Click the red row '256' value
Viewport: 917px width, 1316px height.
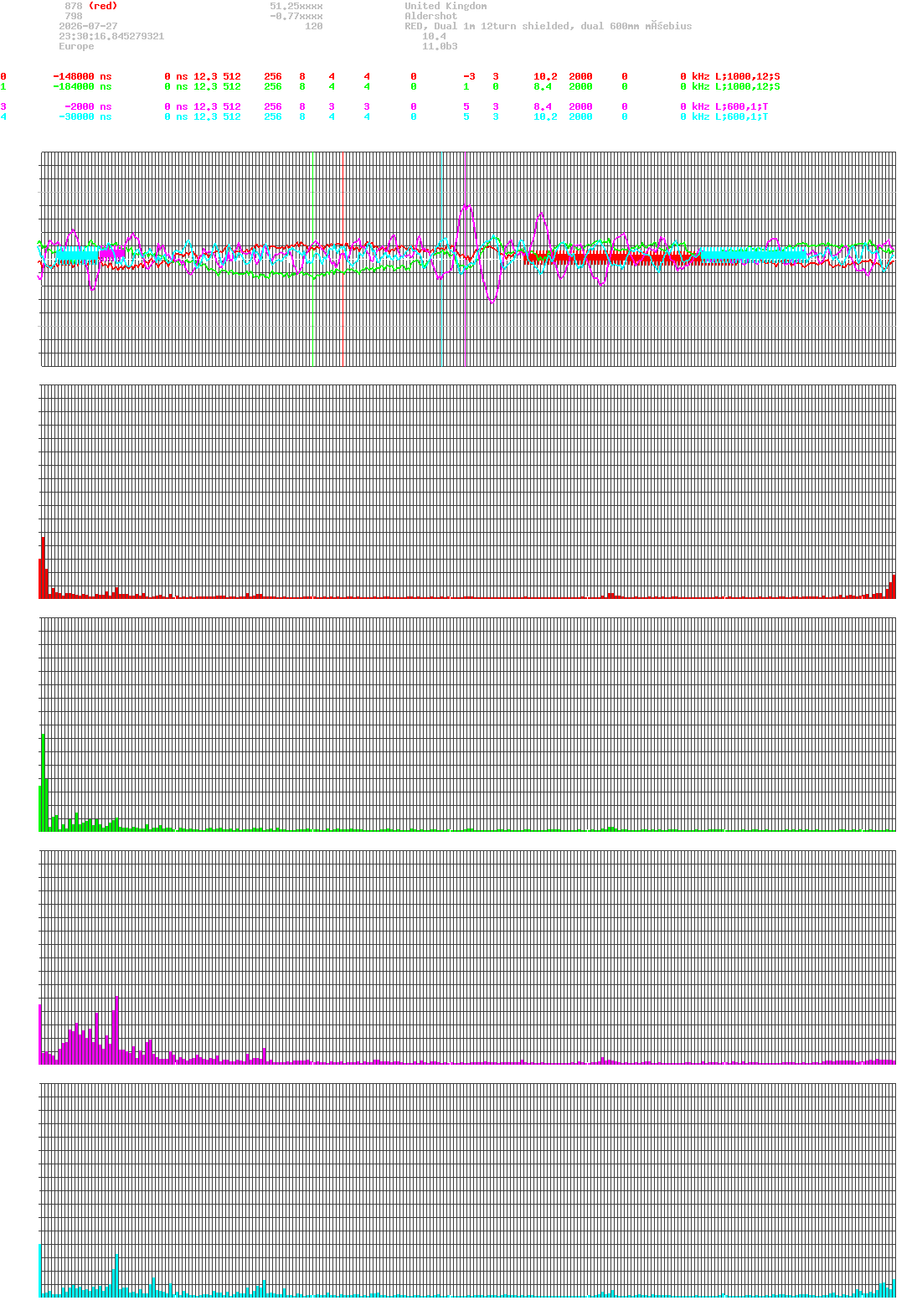273,76
